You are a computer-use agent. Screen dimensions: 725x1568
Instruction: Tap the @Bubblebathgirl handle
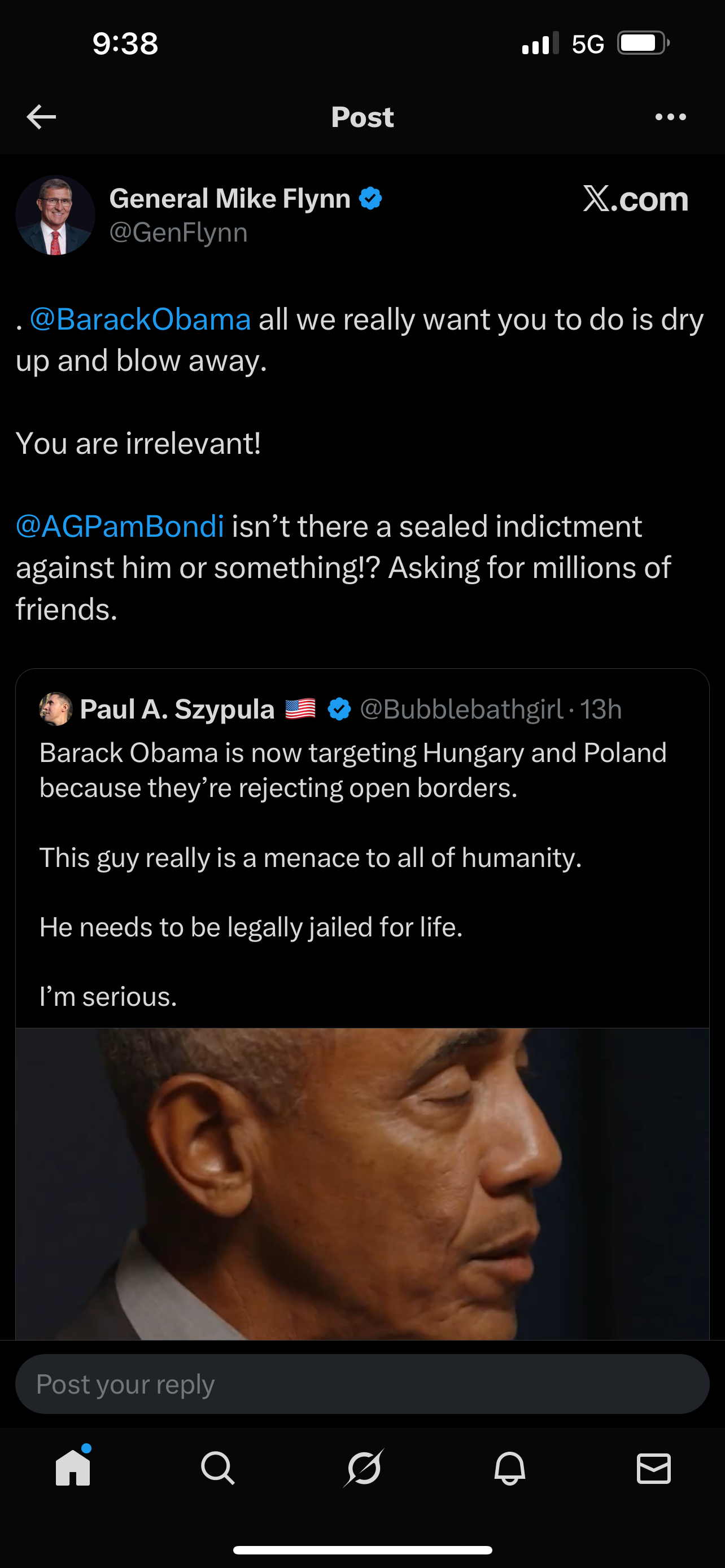coord(461,709)
